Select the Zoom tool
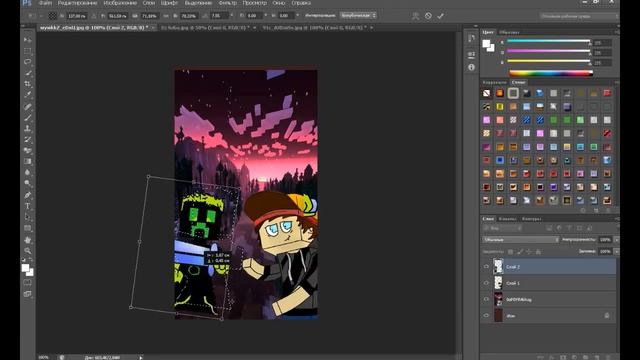The image size is (640, 360). [x=27, y=251]
